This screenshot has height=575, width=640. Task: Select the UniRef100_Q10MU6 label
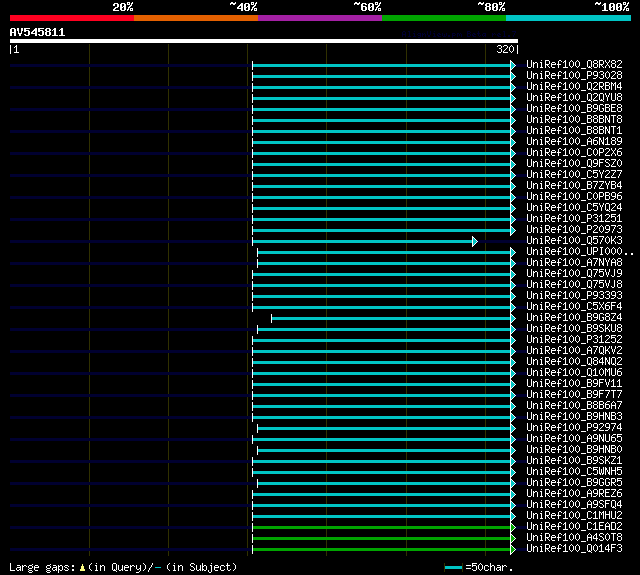coord(574,373)
